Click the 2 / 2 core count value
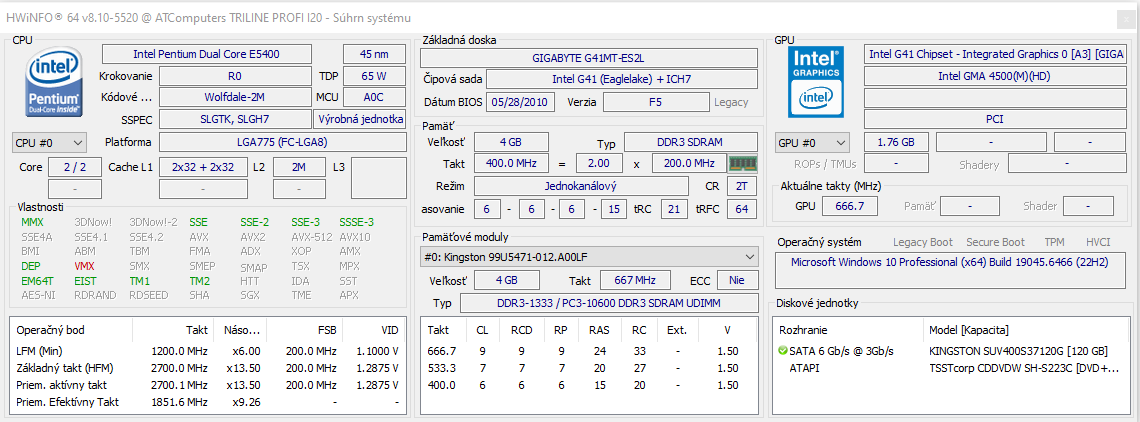Image resolution: width=1140 pixels, height=422 pixels. coord(75,167)
